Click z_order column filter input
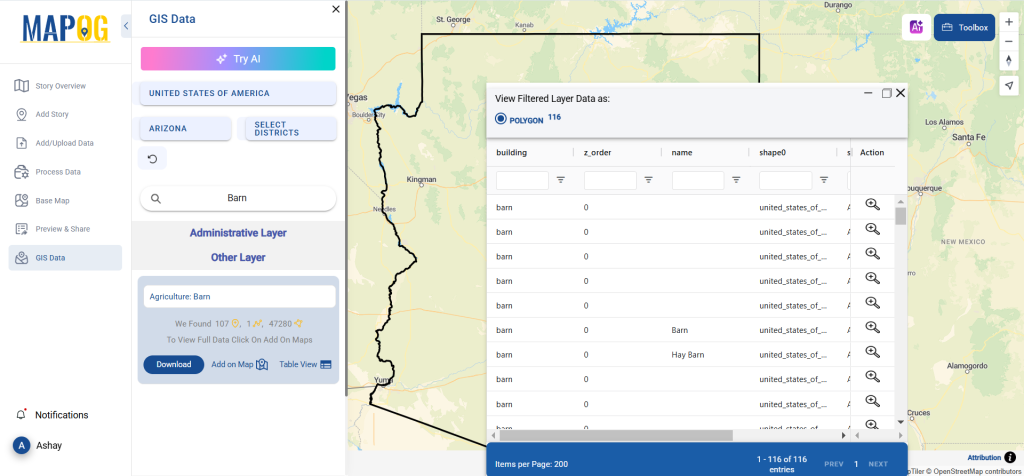The image size is (1024, 476). (x=610, y=180)
